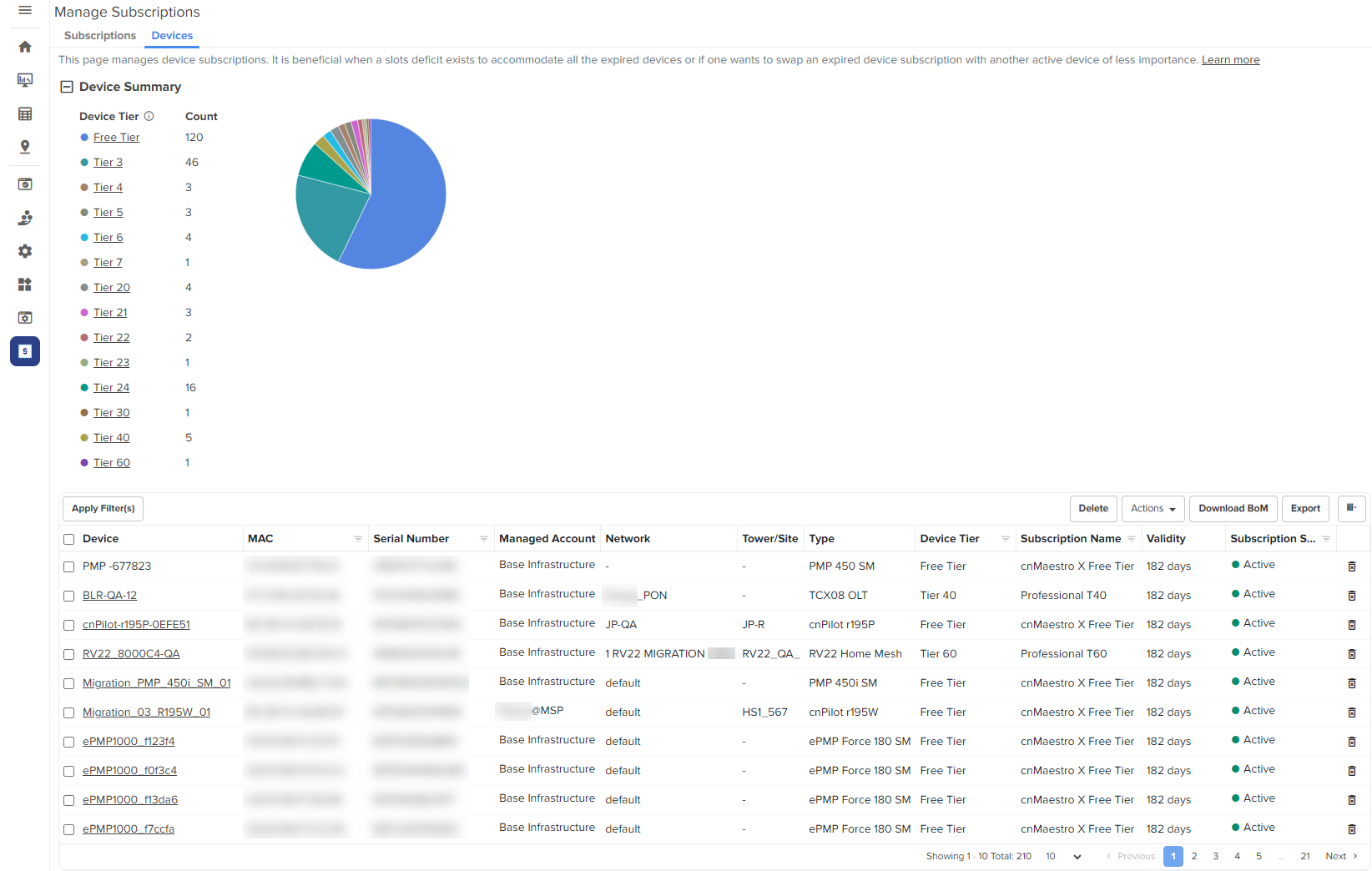Select all devices with header checkbox

[69, 540]
